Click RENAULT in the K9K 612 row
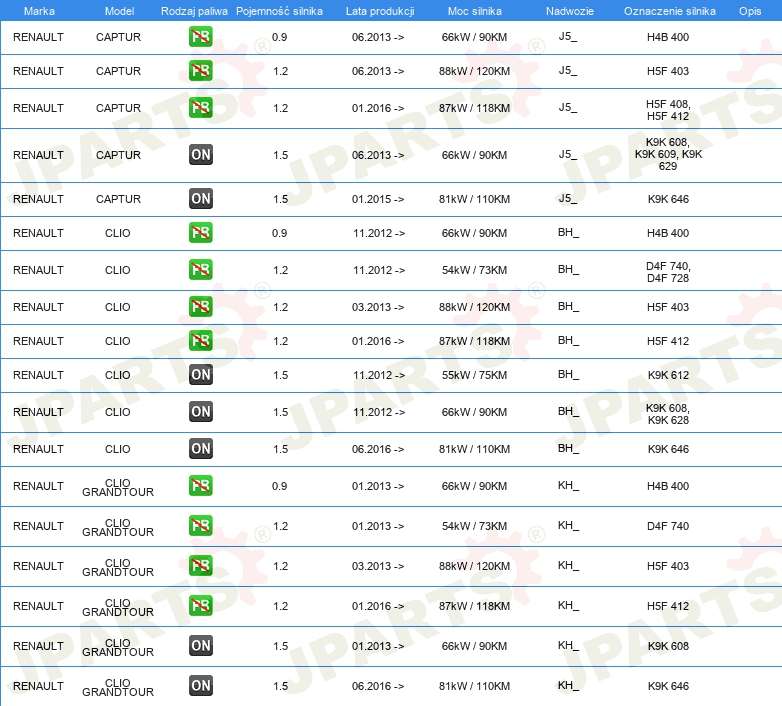 [38, 375]
